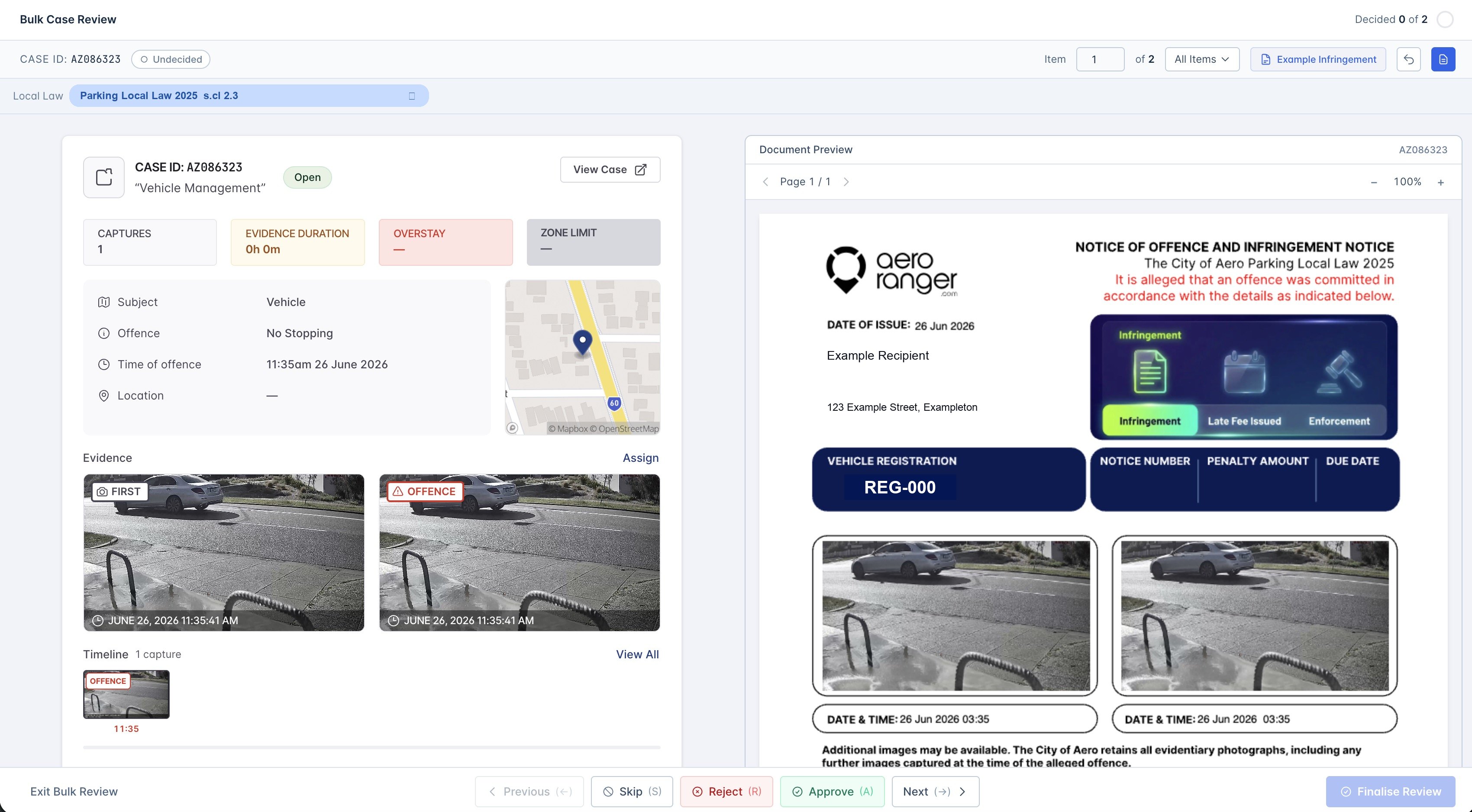Open the OFFENCE evidence image
The height and width of the screenshot is (812, 1472).
click(x=520, y=553)
